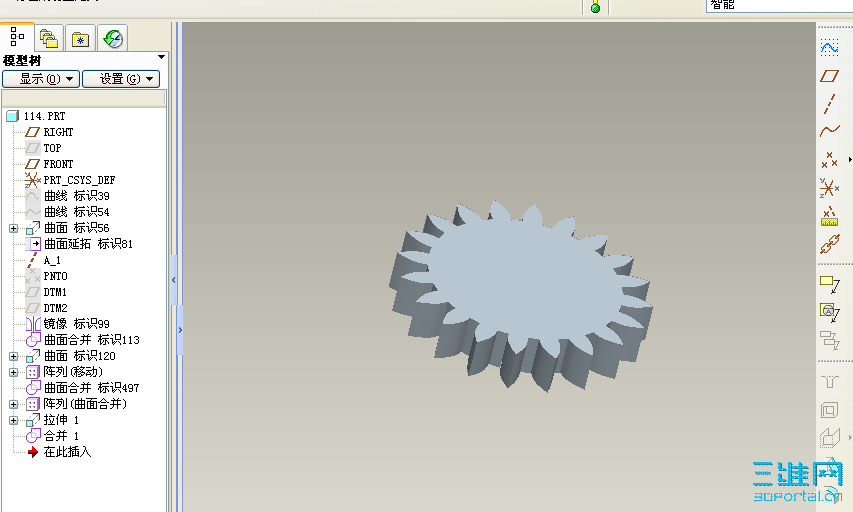Select the Sketch tool in right toolbar
The image size is (853, 512).
pyautogui.click(x=829, y=48)
